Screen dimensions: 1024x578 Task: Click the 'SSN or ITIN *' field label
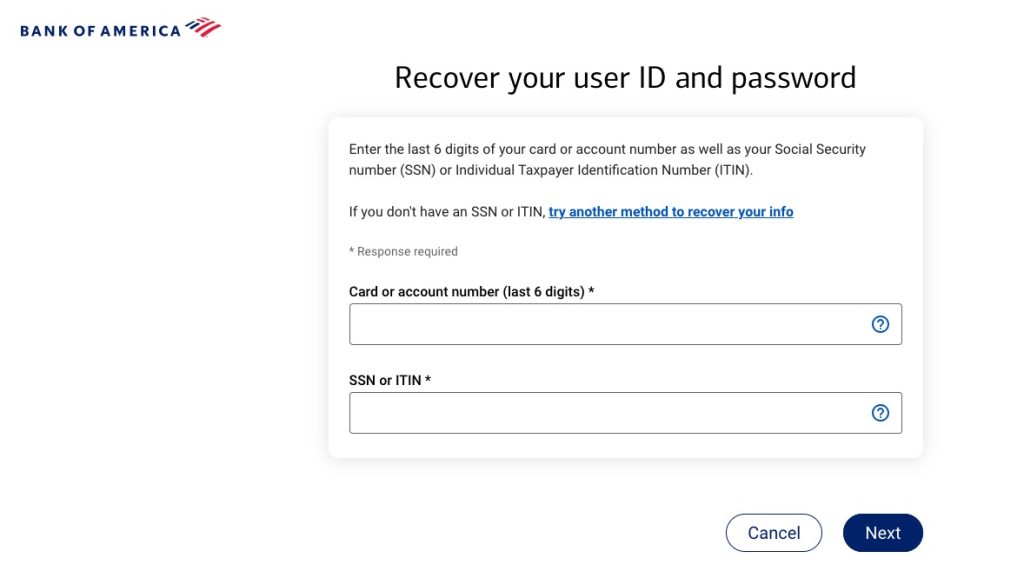coord(386,380)
